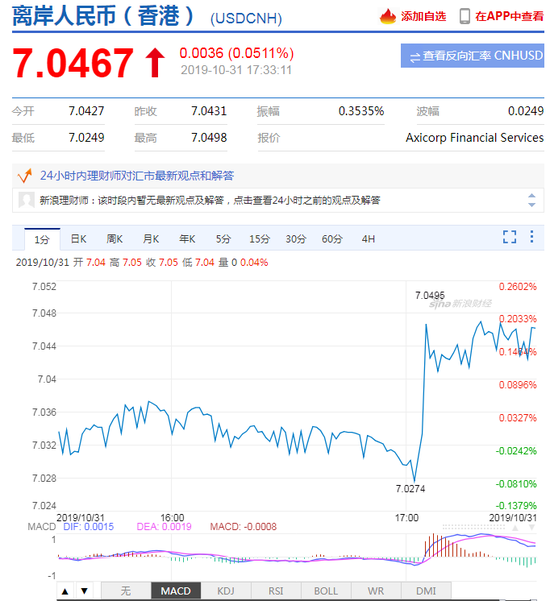Click 最高 value 7.0498
The width and height of the screenshot is (550, 601).
tap(209, 137)
